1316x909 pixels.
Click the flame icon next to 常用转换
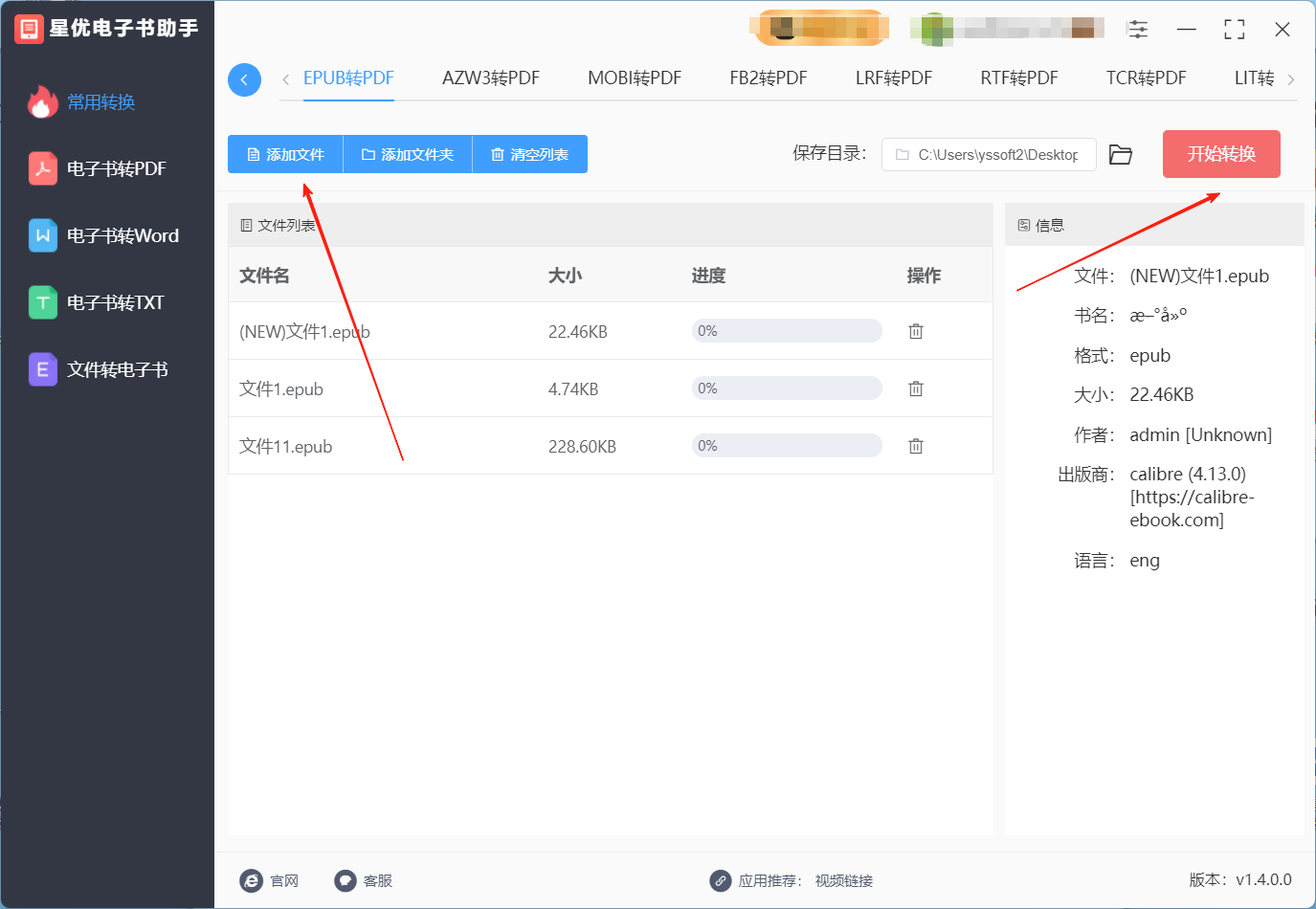[x=42, y=101]
